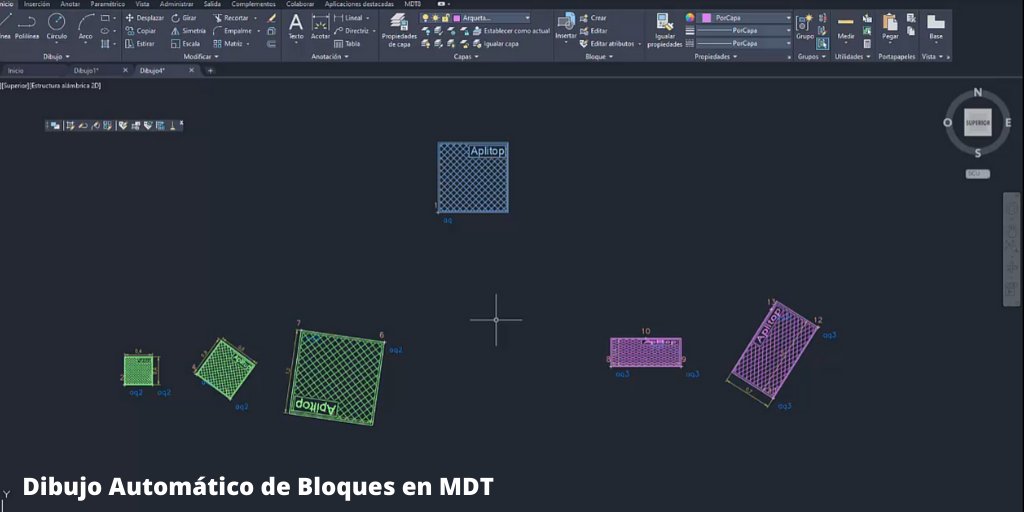Expand the Capas panel
The image size is (1024, 512).
466,57
